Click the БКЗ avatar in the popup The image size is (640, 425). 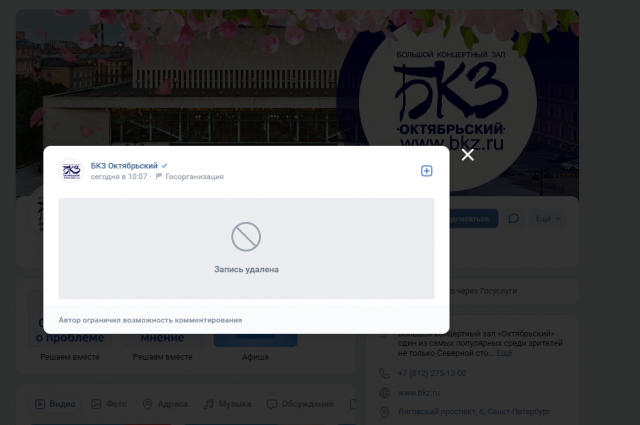(x=71, y=170)
